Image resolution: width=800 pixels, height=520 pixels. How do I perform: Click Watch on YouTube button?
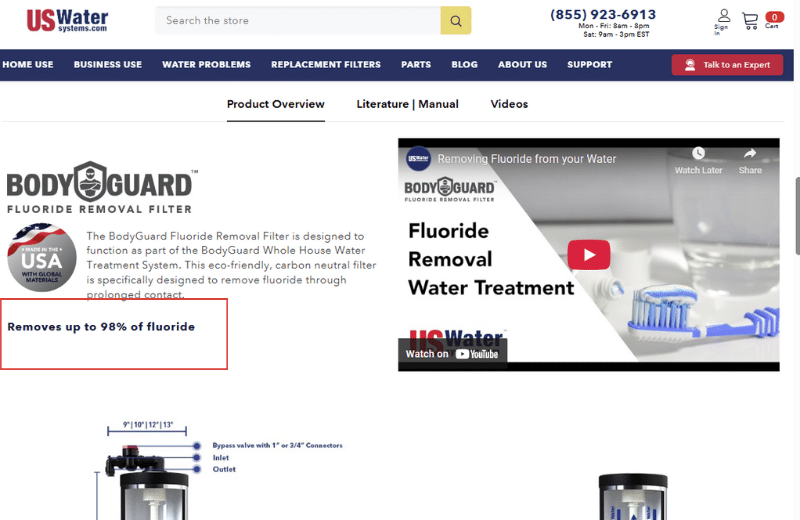pyautogui.click(x=452, y=354)
